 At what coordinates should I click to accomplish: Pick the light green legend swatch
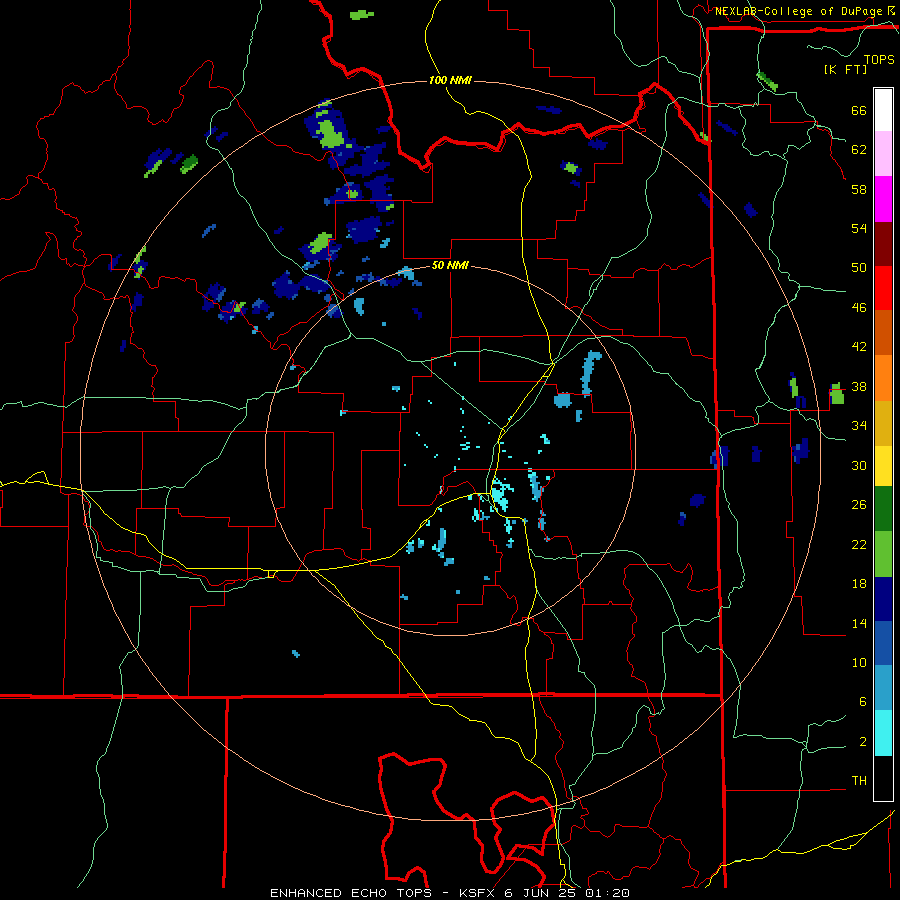pyautogui.click(x=883, y=554)
